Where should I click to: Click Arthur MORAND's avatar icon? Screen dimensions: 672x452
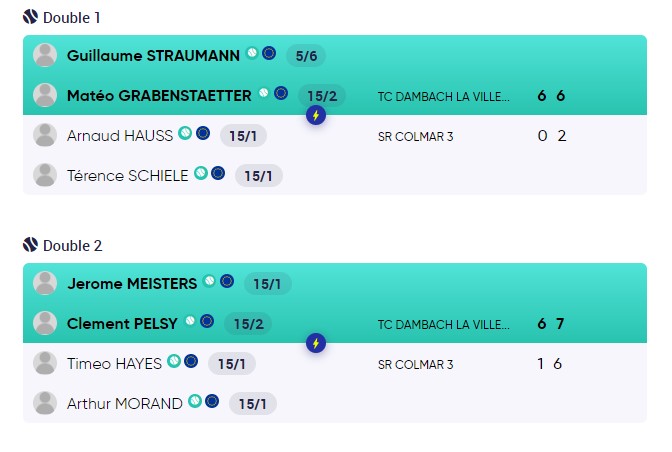pyautogui.click(x=45, y=403)
